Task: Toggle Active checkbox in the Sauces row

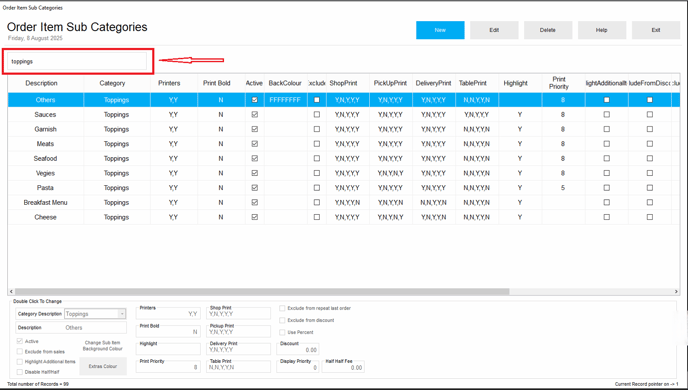Action: pyautogui.click(x=254, y=114)
